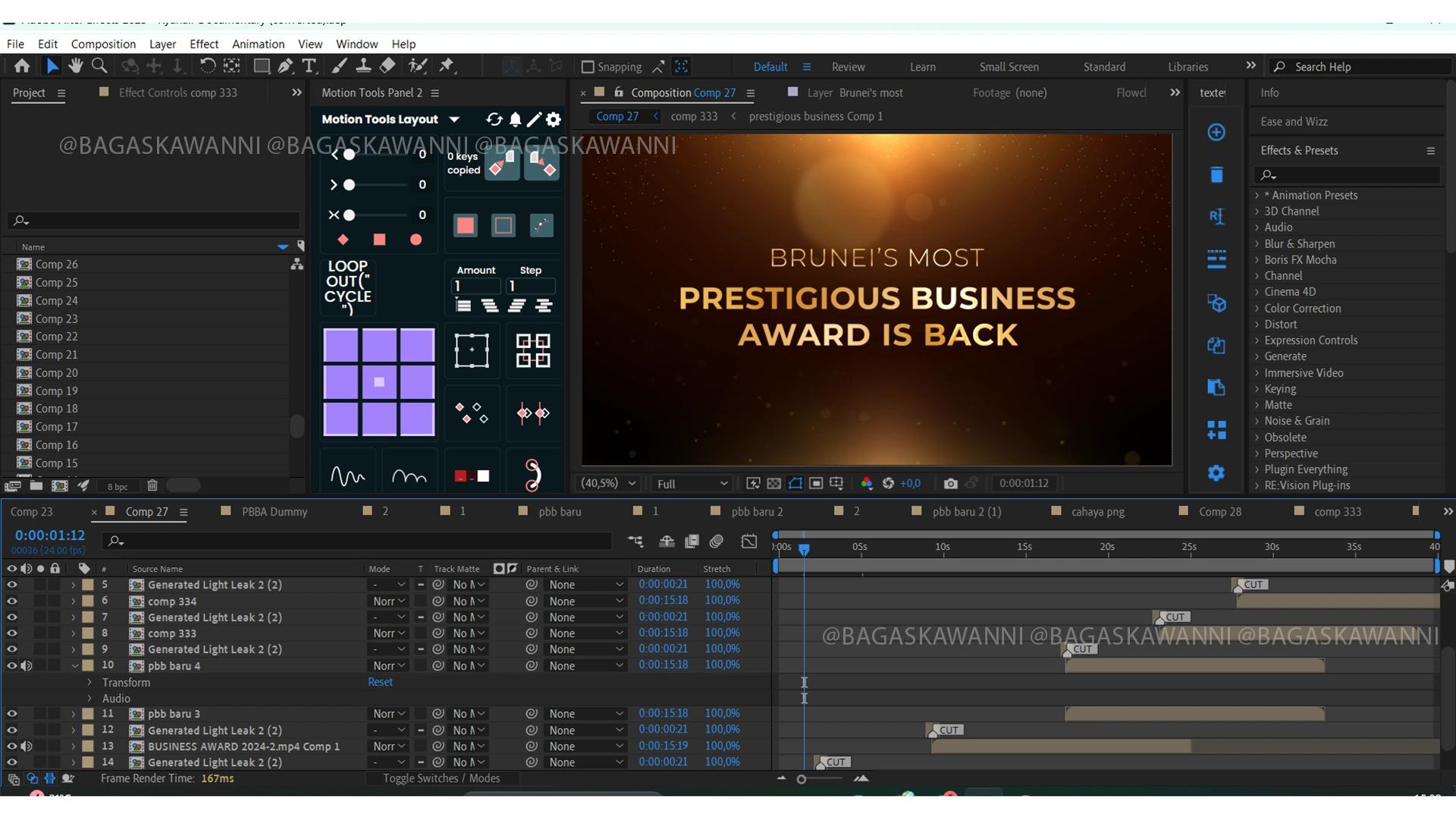Click Toggle Switches / Modes button
The height and width of the screenshot is (819, 1456).
[x=441, y=778]
